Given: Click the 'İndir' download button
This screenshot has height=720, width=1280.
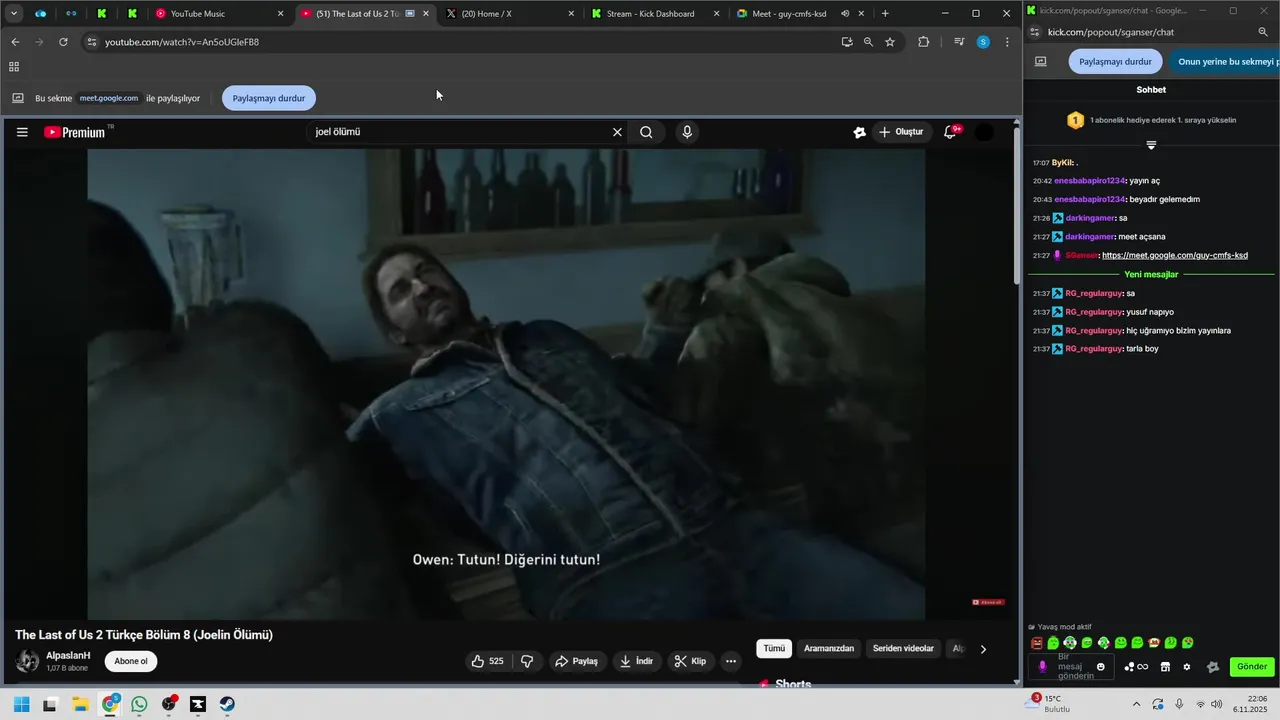Looking at the screenshot, I should coord(637,661).
